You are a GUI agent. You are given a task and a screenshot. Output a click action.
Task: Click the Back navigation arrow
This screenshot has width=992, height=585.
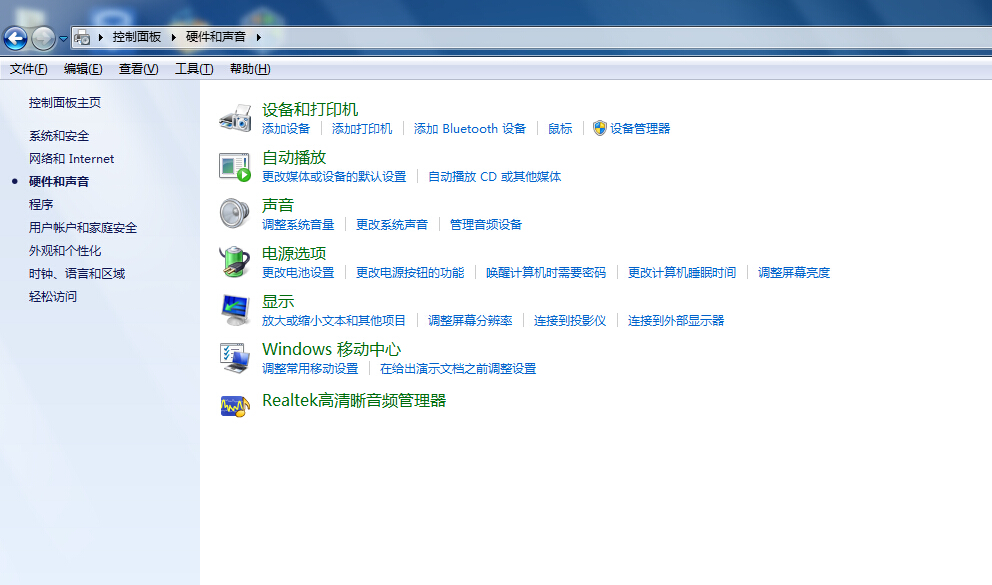pyautogui.click(x=15, y=39)
